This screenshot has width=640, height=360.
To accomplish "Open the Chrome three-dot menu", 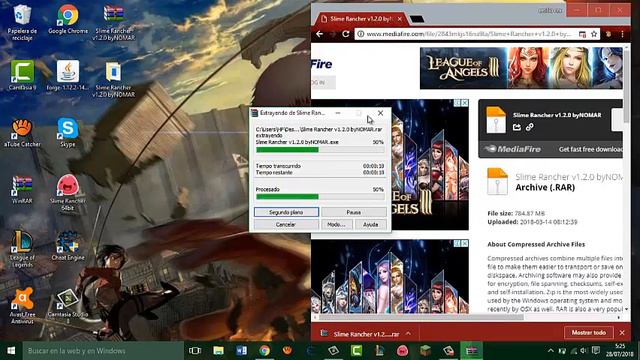I will pyautogui.click(x=622, y=34).
